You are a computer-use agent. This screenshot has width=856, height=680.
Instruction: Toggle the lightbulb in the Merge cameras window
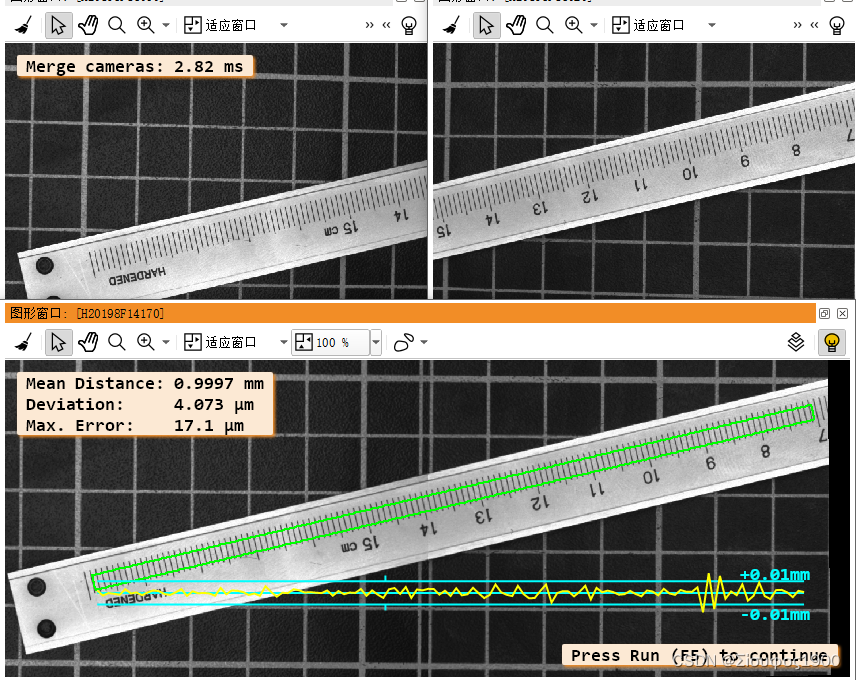tap(409, 25)
